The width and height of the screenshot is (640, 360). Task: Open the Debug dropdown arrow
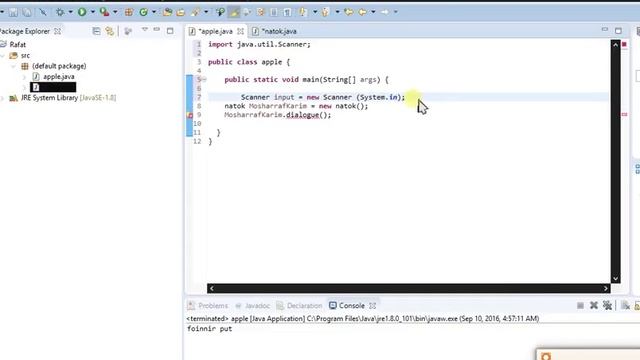[70, 12]
